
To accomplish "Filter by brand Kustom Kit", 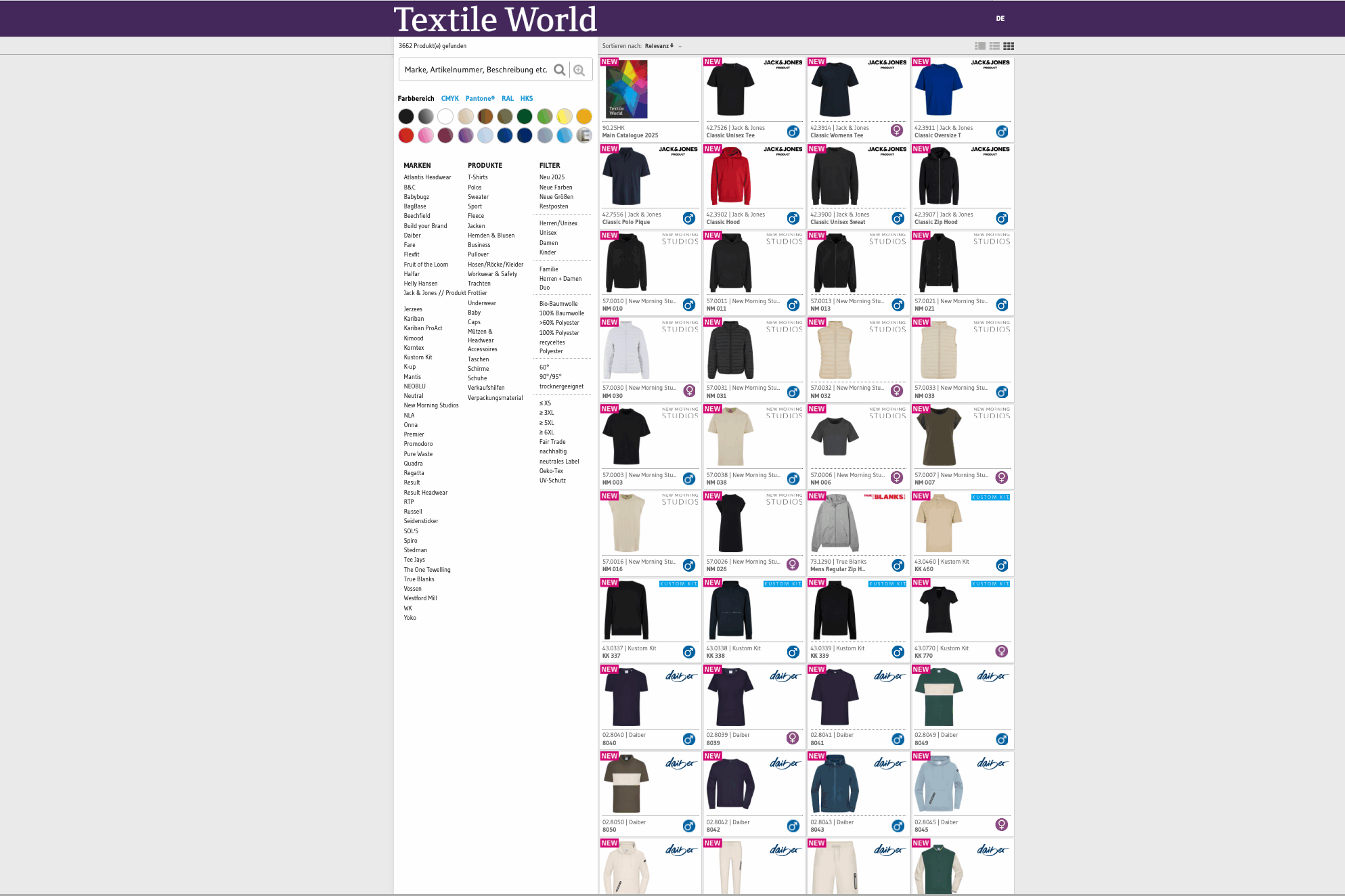I will click(418, 357).
